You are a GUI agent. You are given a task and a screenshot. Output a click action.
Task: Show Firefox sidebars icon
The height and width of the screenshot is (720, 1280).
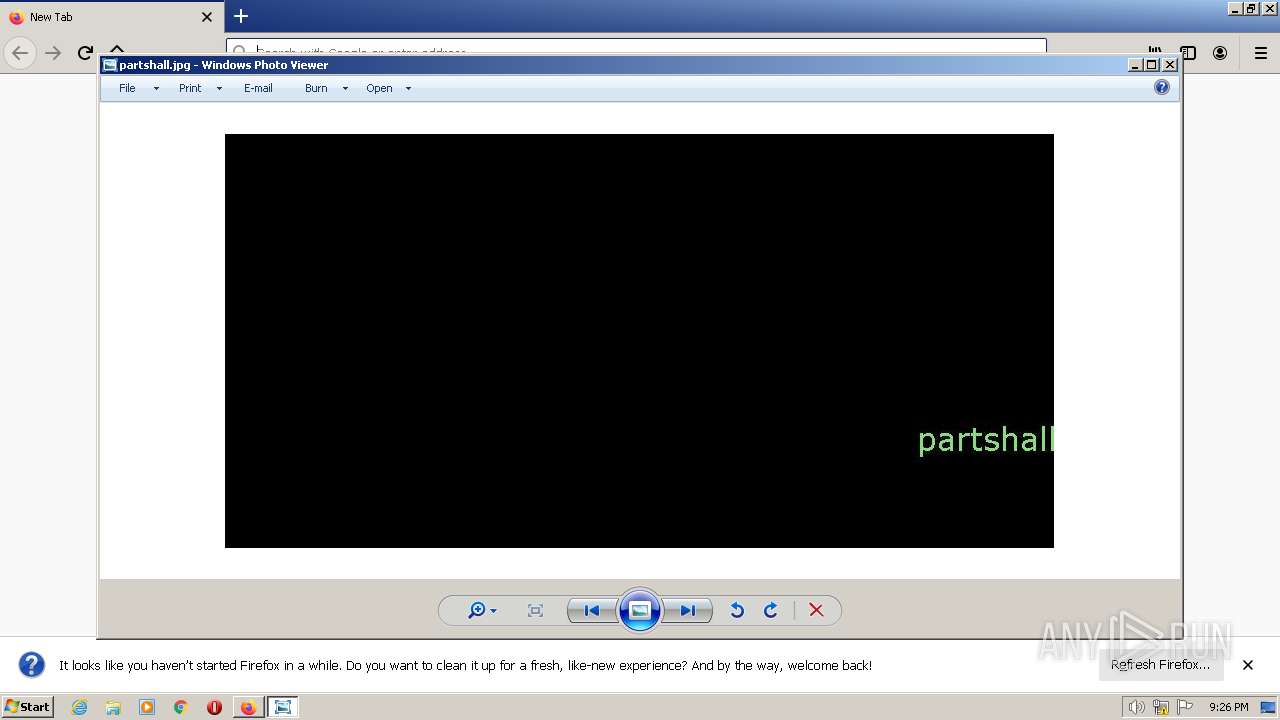tap(1188, 53)
